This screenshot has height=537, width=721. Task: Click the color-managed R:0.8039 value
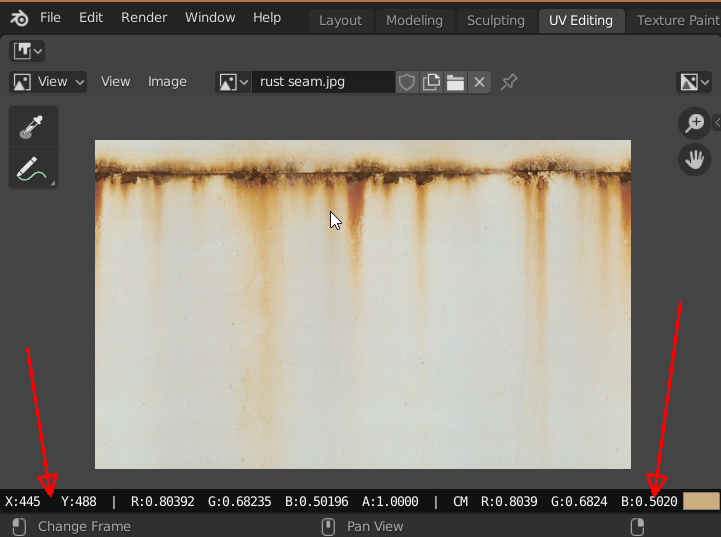509,501
